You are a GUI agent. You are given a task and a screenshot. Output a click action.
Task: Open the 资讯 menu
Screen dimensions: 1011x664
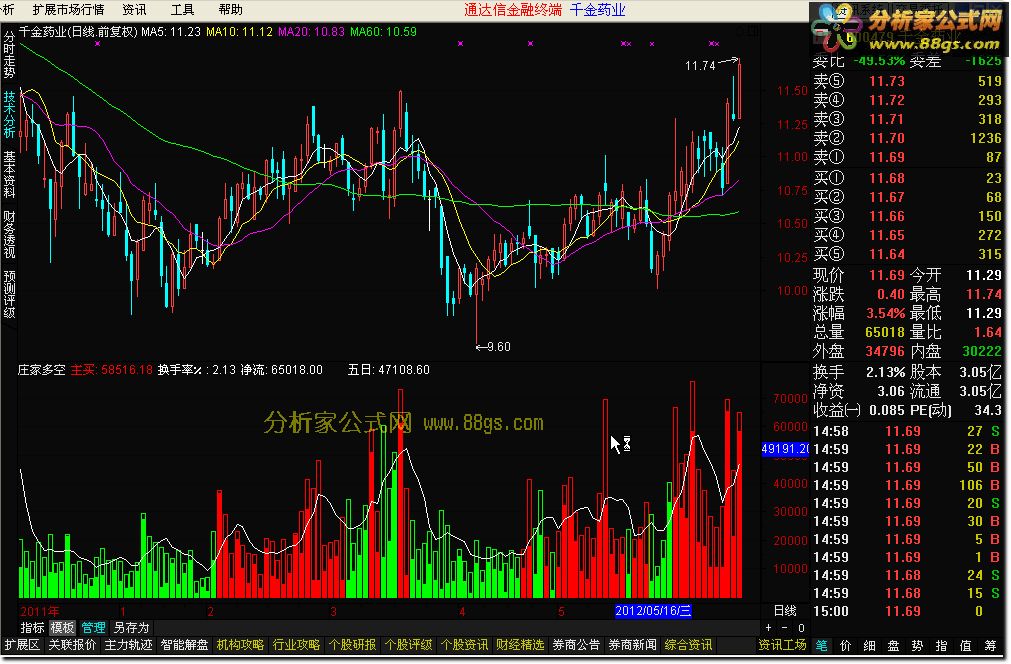(x=134, y=10)
